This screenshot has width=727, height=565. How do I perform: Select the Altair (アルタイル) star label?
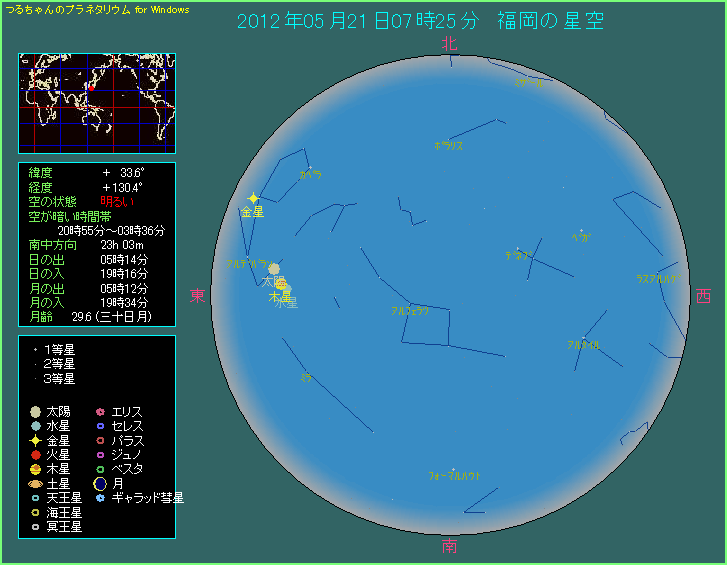582,345
